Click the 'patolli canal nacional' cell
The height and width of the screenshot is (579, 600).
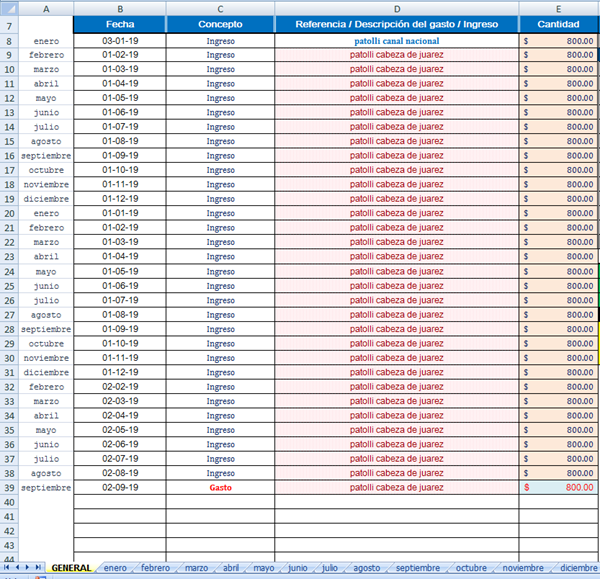(396, 41)
